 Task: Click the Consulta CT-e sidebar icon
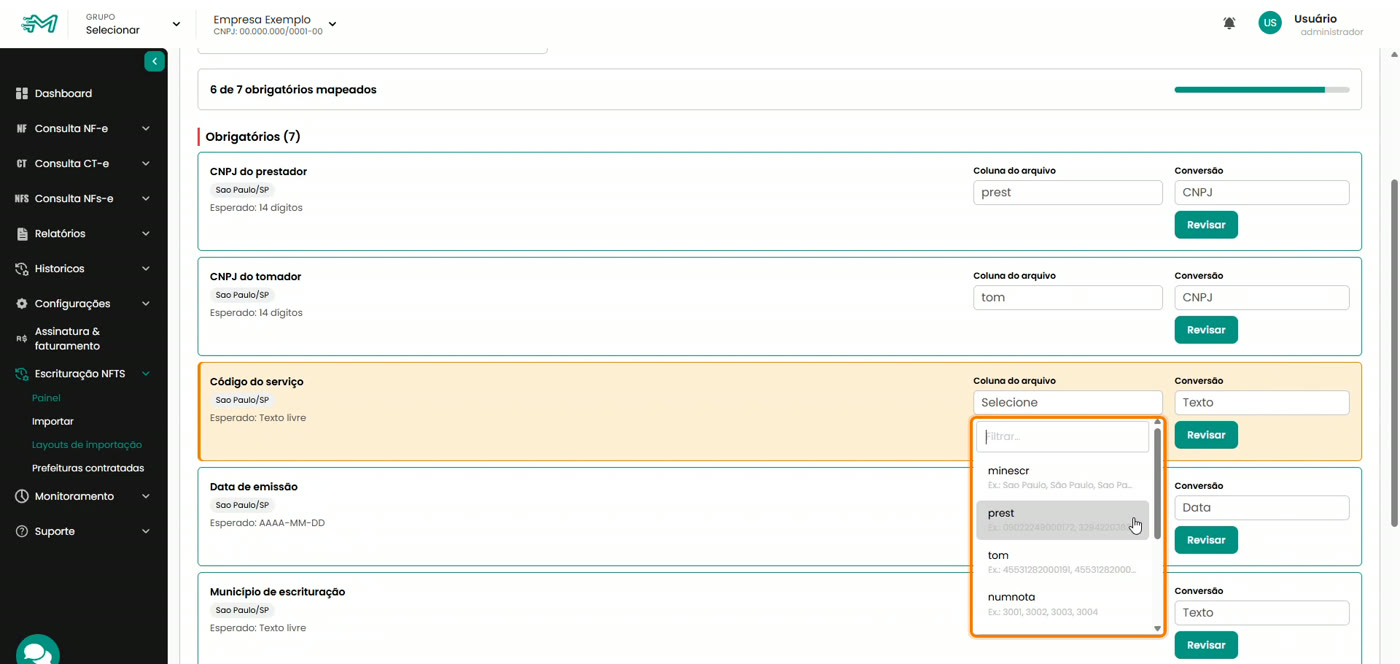point(22,164)
